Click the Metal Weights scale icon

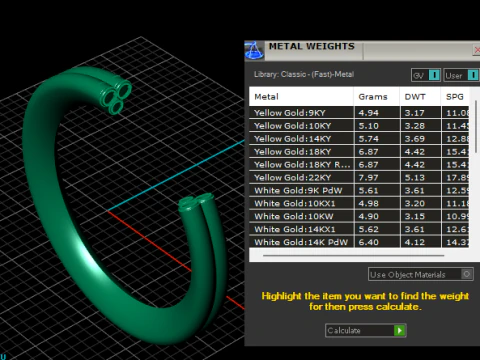[x=254, y=51]
